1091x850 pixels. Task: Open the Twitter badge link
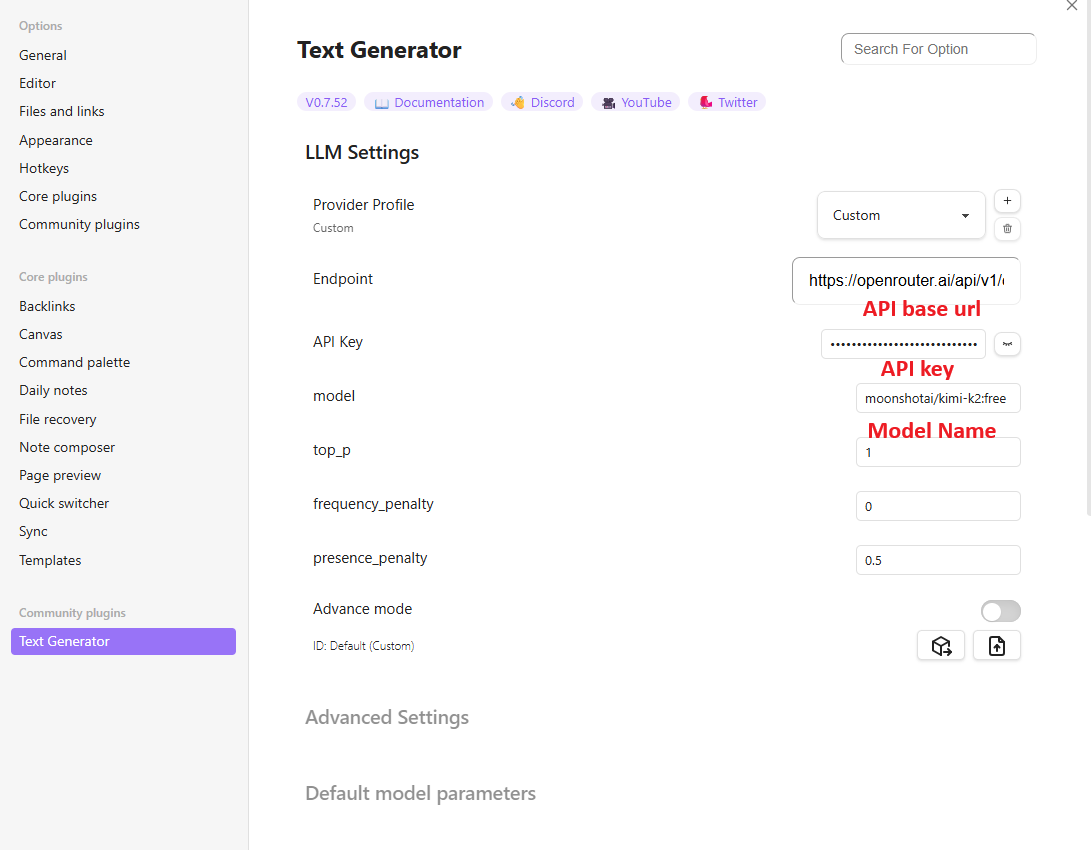(x=727, y=102)
